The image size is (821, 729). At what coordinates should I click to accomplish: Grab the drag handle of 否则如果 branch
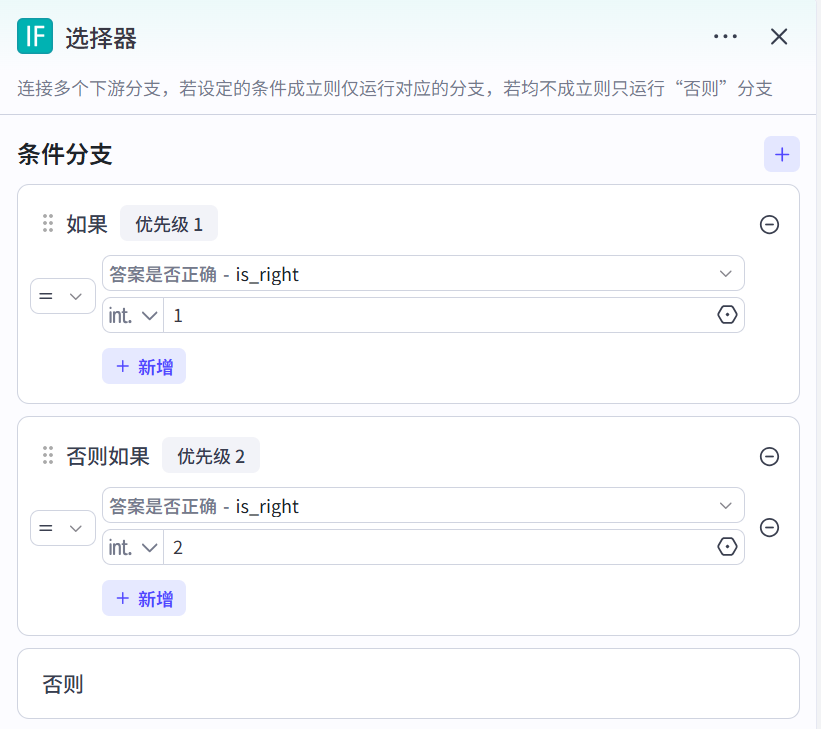point(47,456)
